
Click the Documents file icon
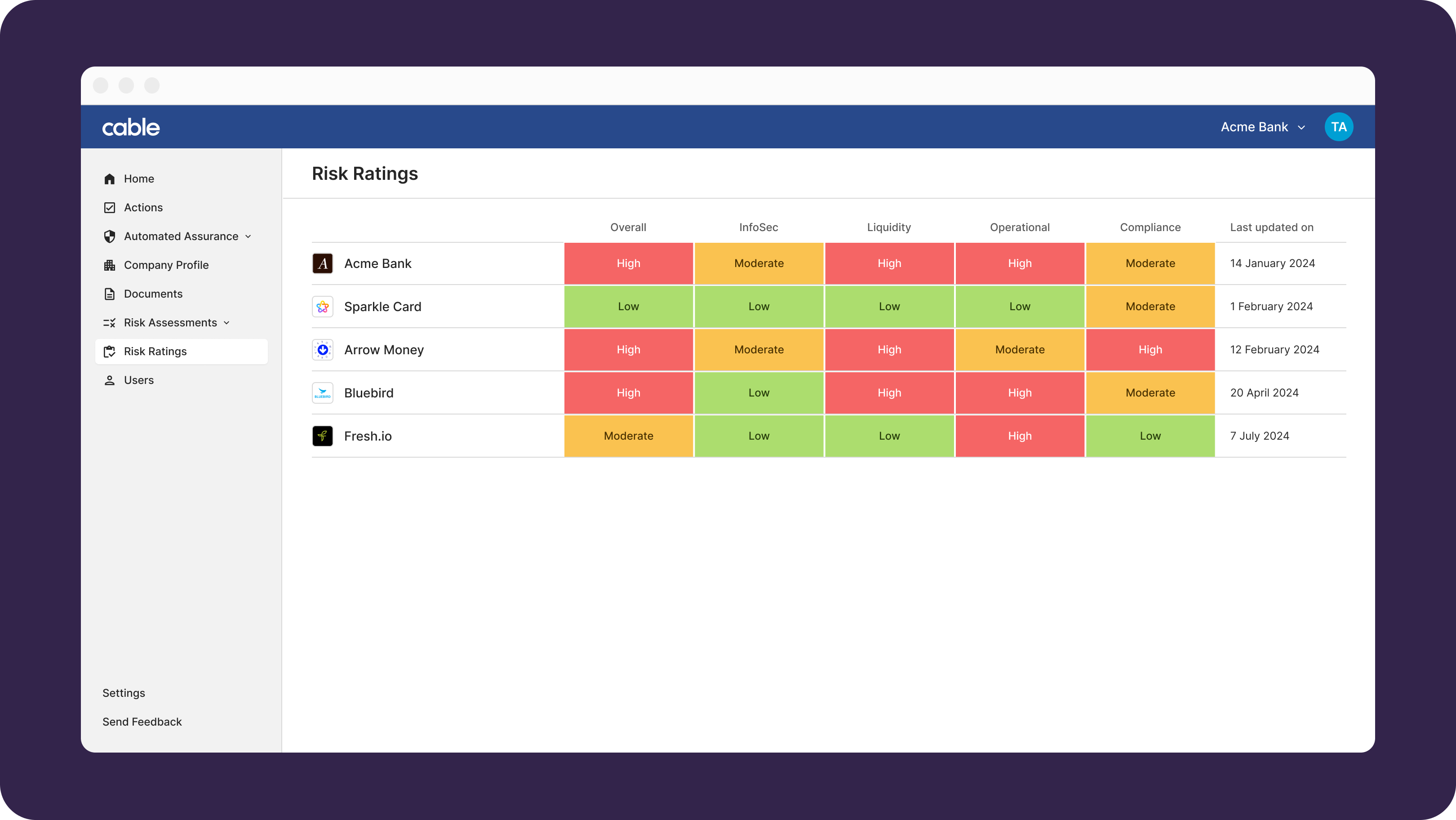coord(110,294)
